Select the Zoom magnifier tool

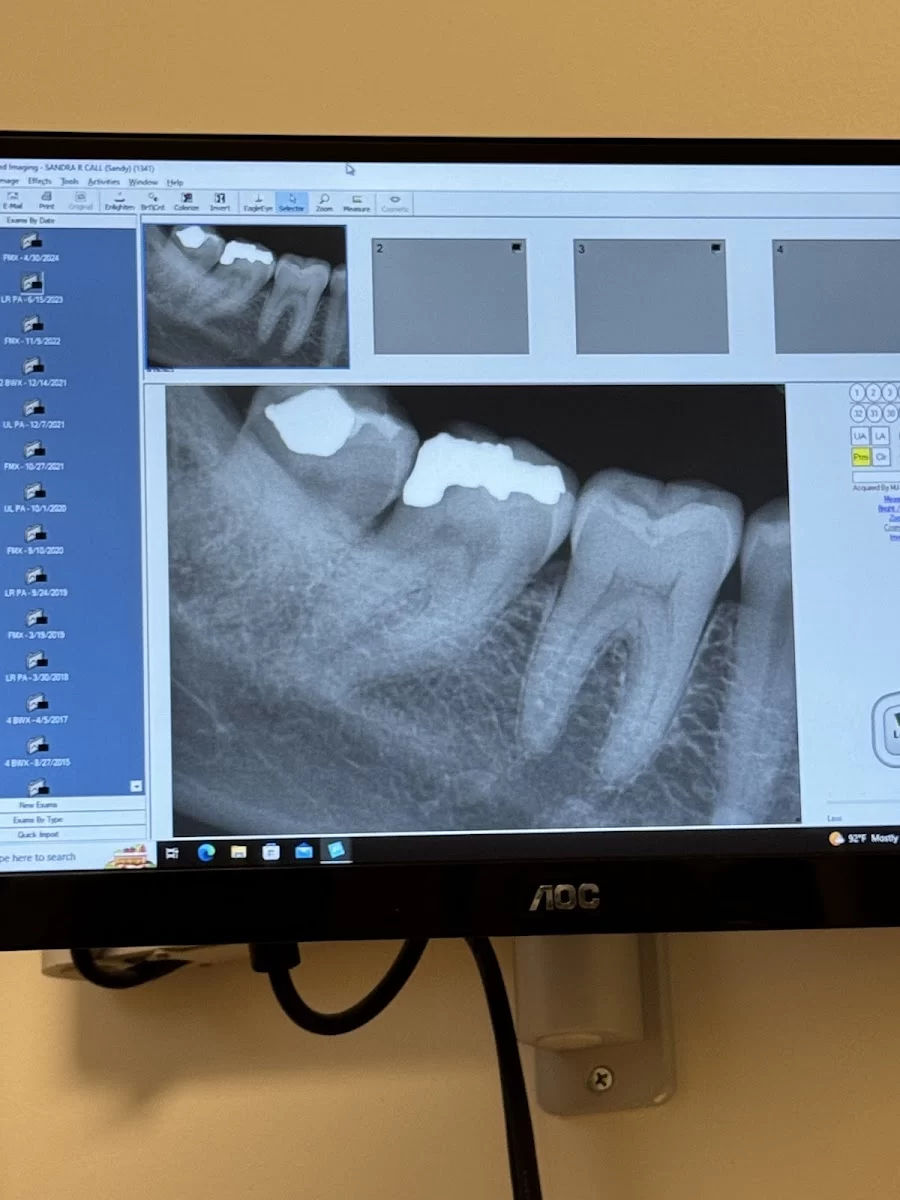pos(324,203)
